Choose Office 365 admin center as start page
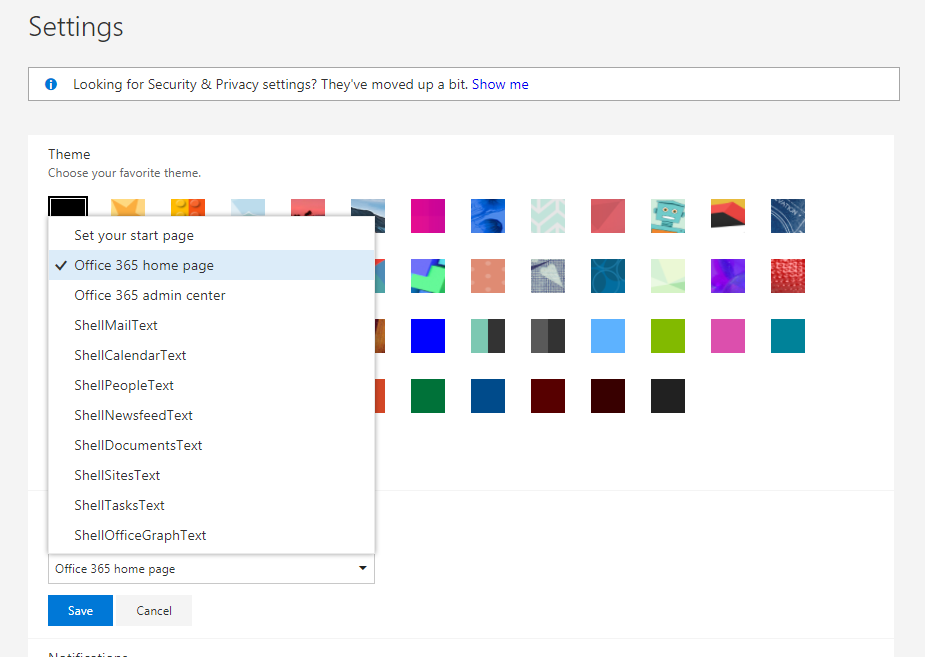 (211, 295)
